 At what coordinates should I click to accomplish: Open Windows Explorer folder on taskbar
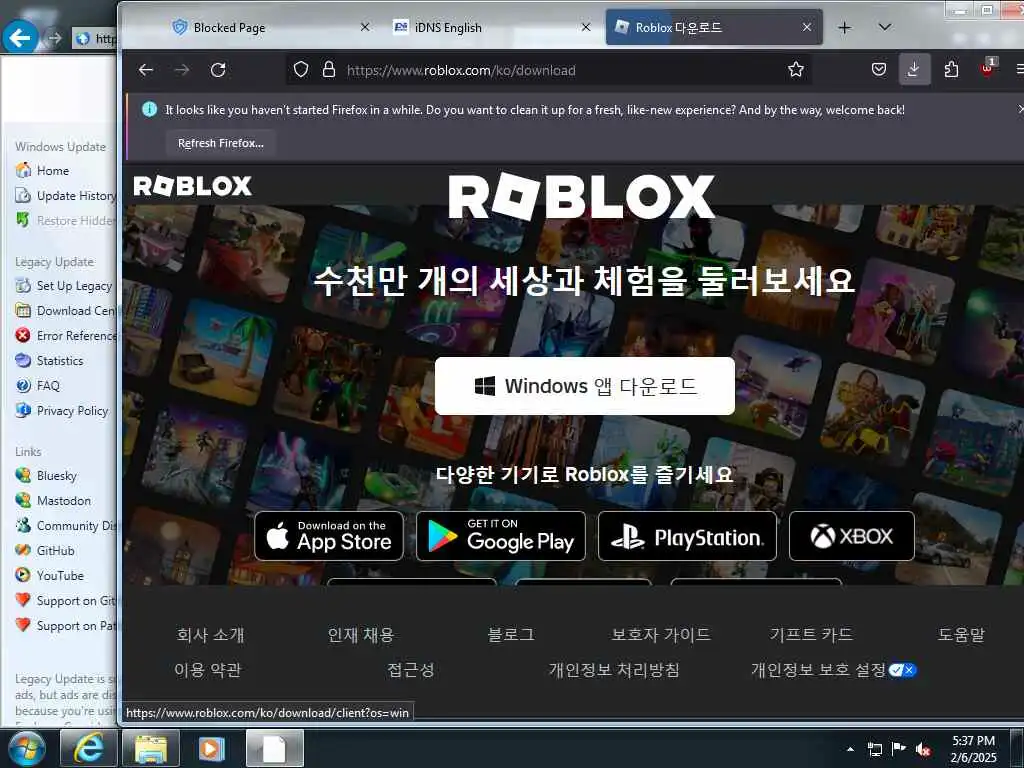click(150, 748)
